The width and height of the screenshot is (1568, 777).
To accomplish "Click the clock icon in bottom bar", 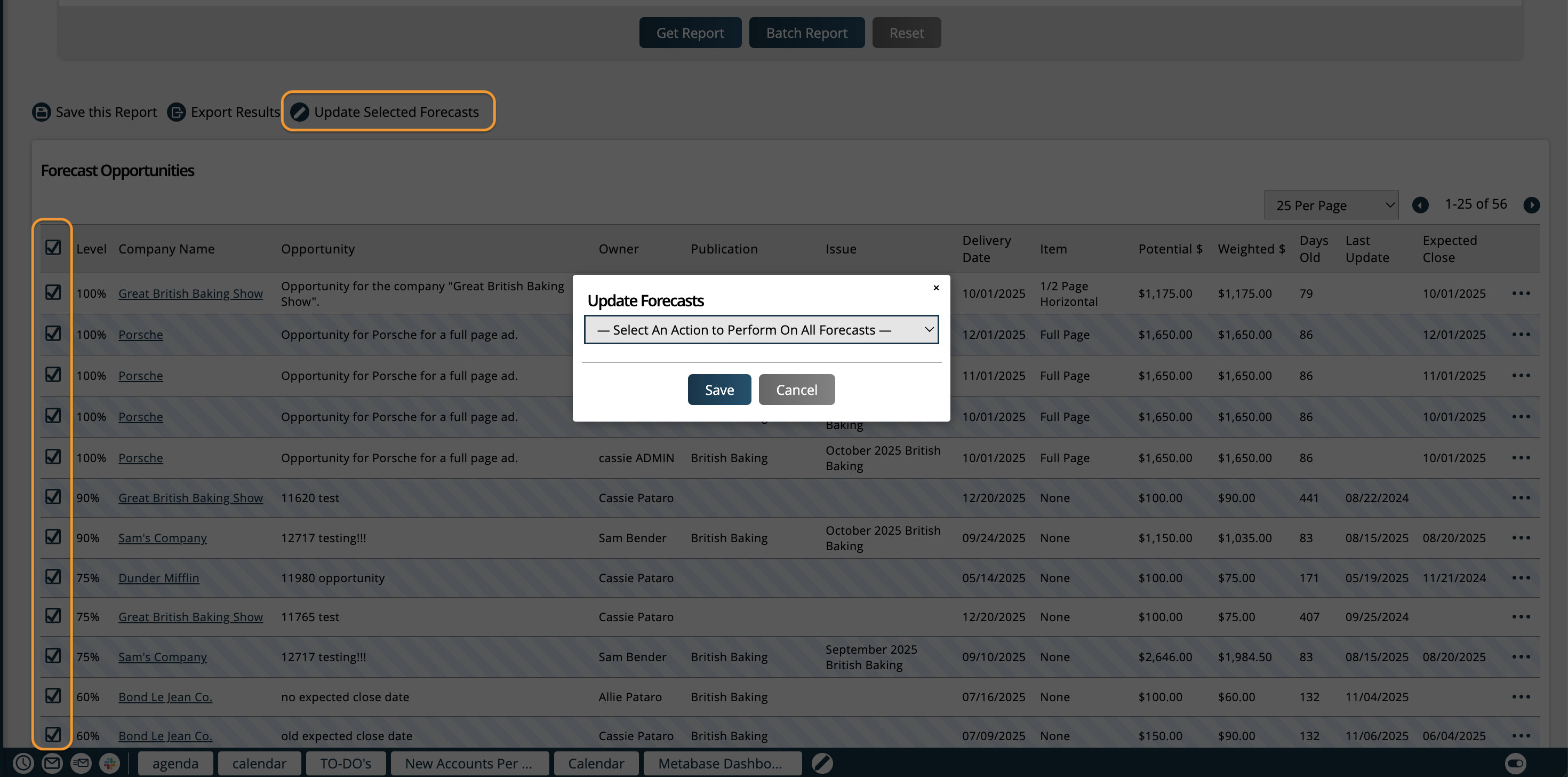I will (23, 763).
